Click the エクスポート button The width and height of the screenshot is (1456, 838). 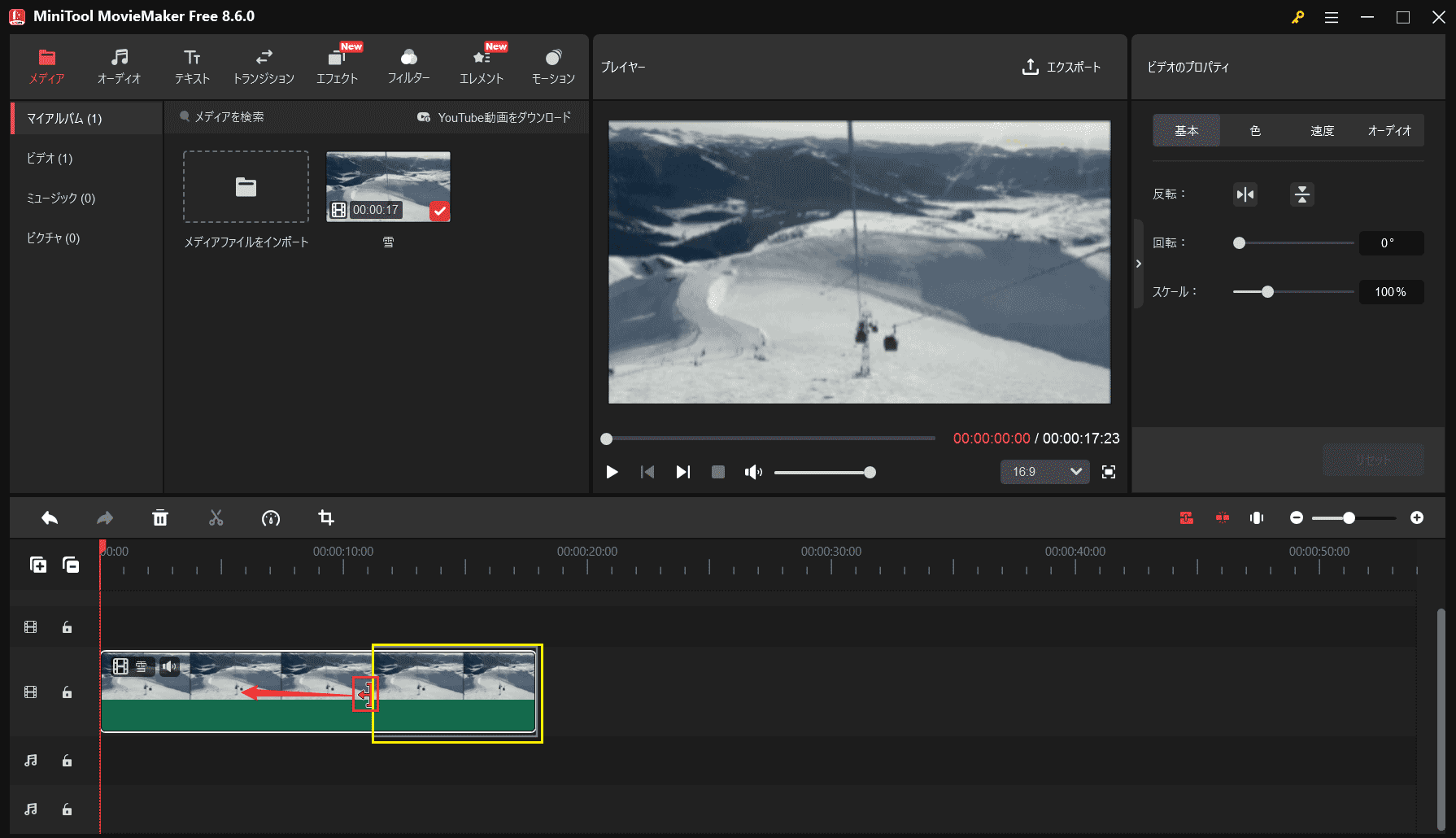click(1061, 68)
